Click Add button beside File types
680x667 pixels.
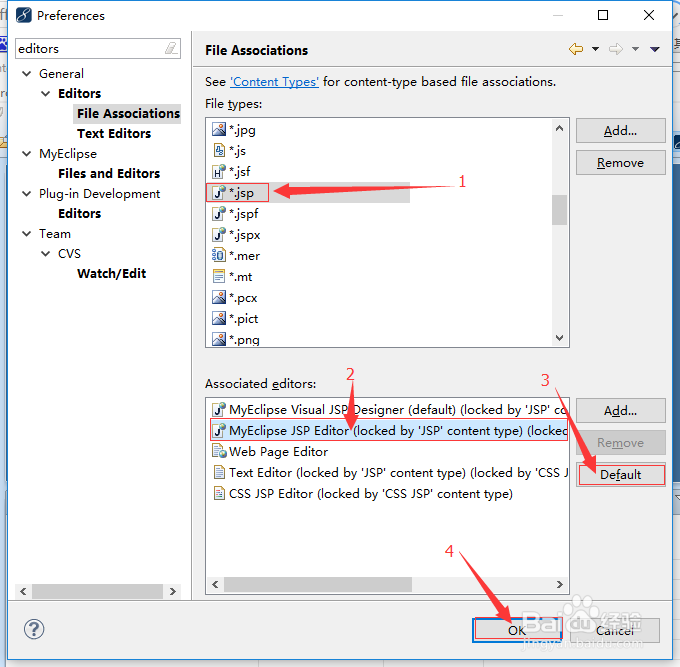[621, 131]
